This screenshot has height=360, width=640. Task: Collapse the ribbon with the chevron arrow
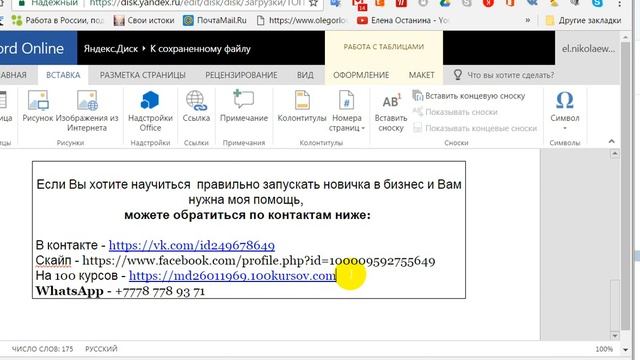[611, 141]
